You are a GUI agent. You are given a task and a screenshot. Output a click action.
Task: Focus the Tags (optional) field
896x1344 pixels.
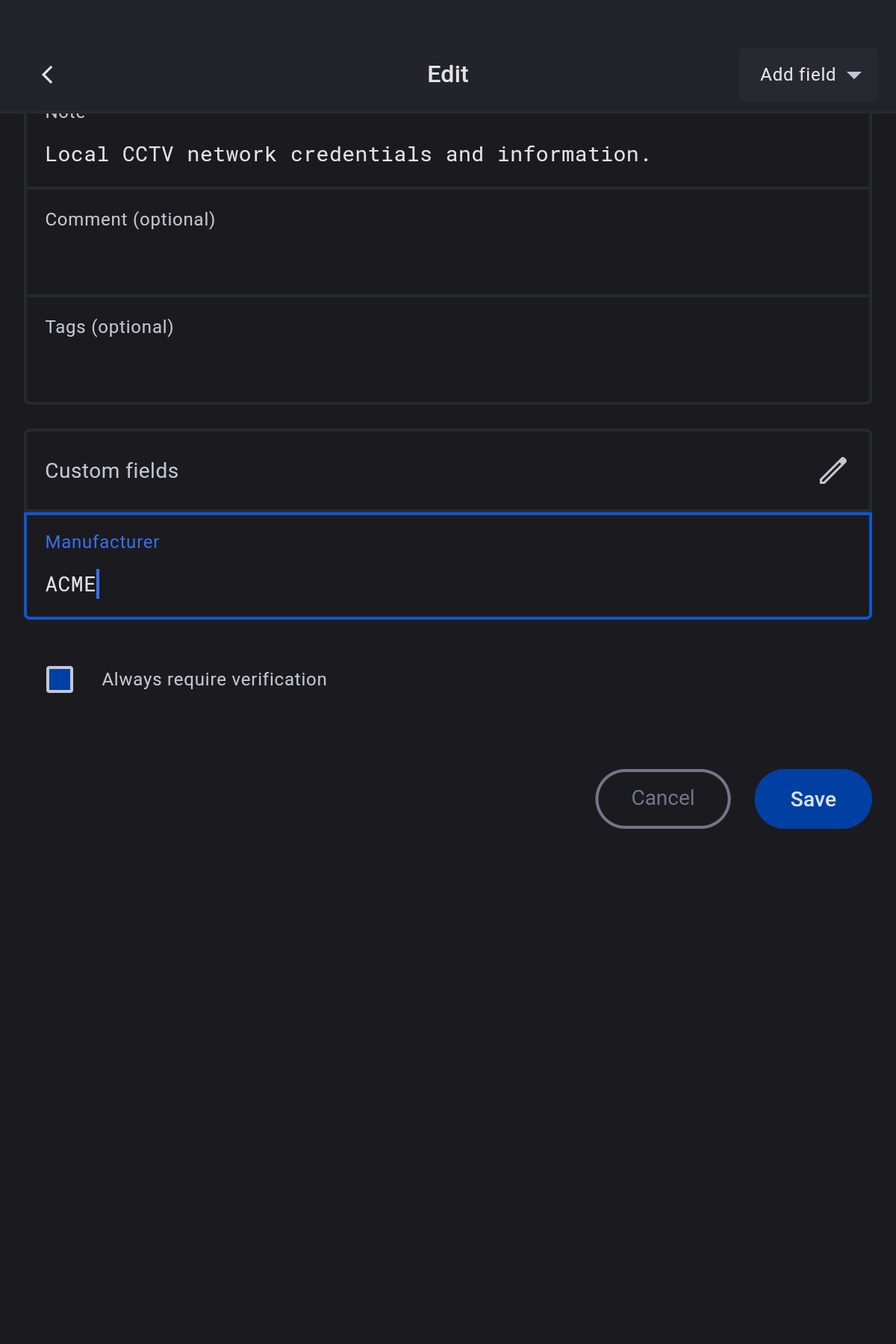coord(448,362)
